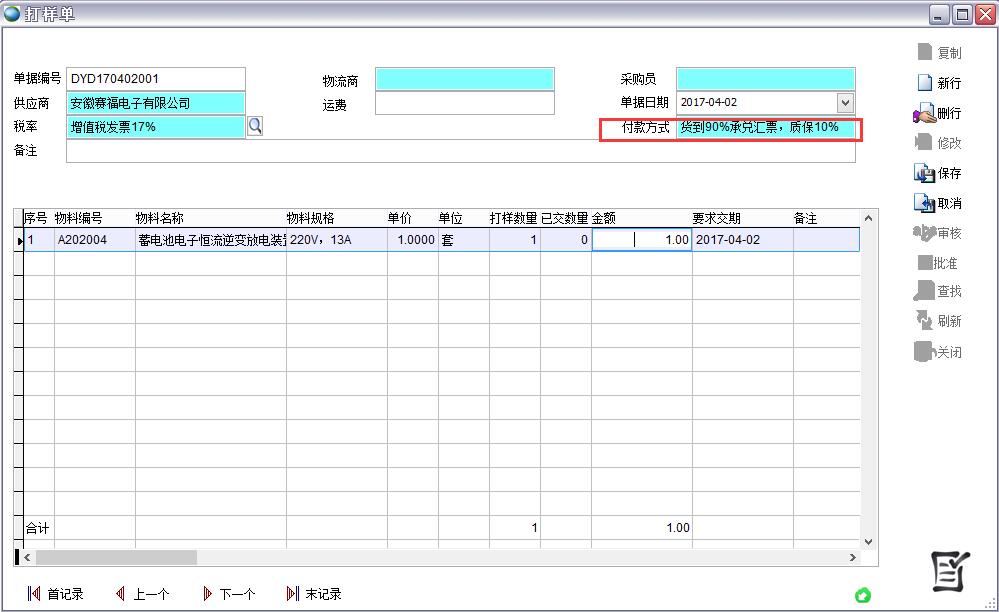999x612 pixels.
Task: Click the document edit icon in bottom corner
Action: tap(950, 573)
